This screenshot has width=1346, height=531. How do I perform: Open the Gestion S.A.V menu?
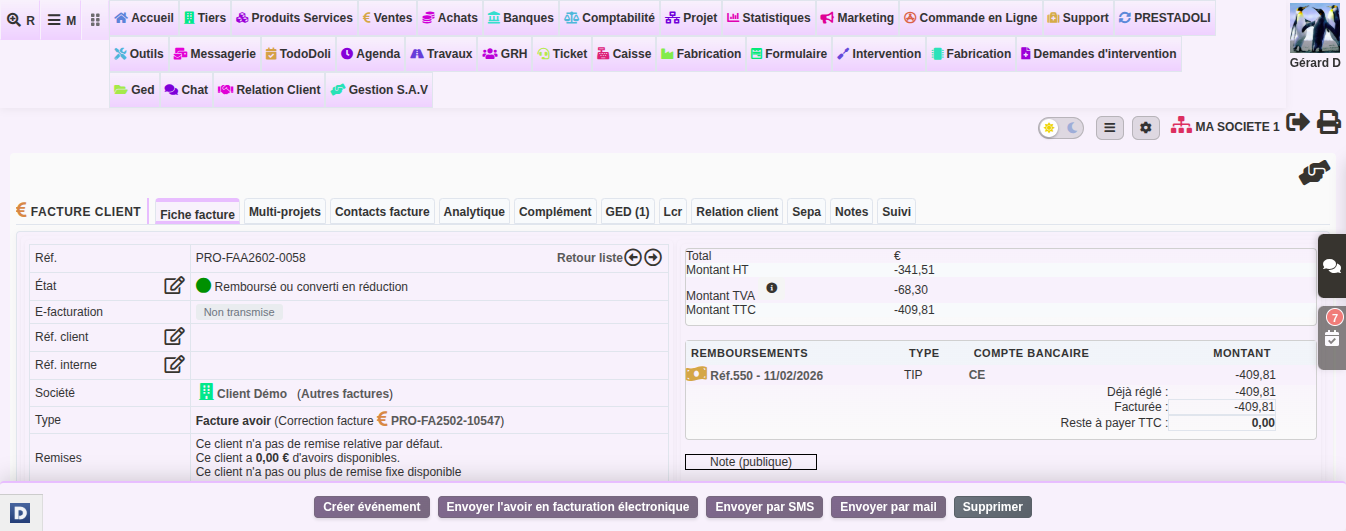point(379,90)
